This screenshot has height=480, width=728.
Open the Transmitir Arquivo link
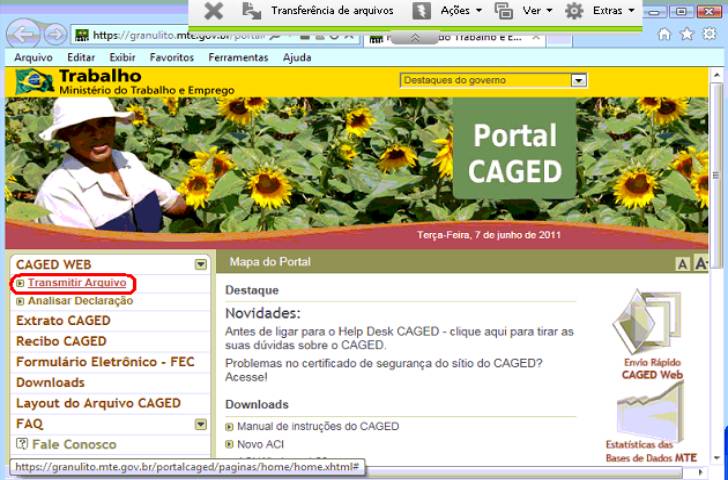[x=77, y=283]
